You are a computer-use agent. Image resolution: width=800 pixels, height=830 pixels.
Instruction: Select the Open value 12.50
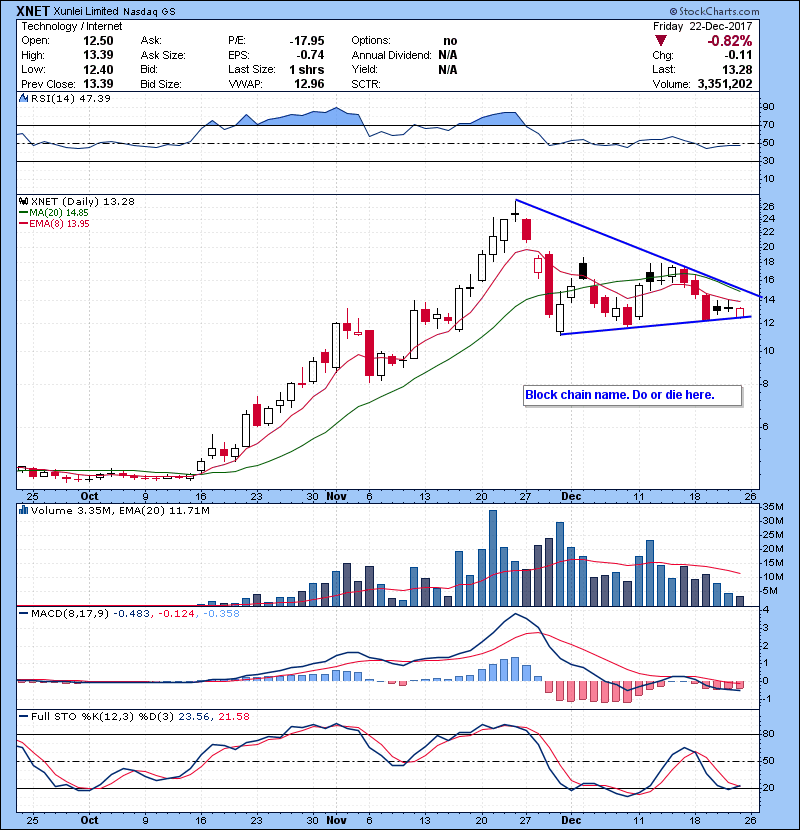coord(98,41)
